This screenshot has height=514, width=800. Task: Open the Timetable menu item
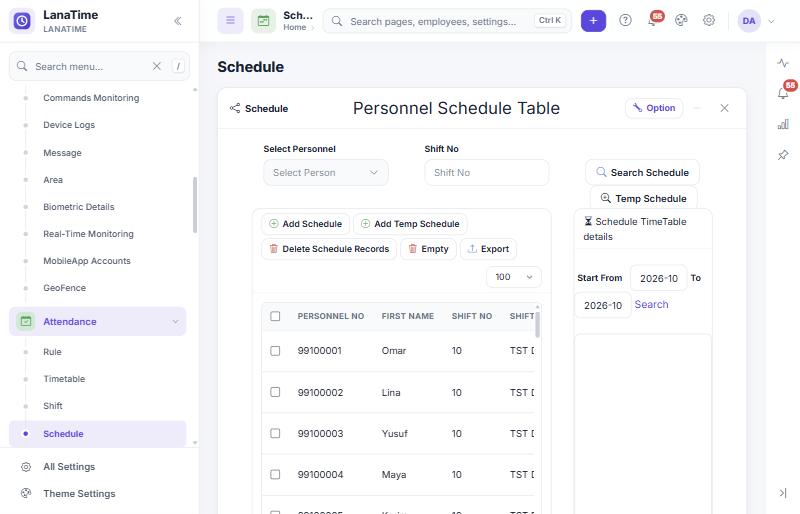point(64,379)
